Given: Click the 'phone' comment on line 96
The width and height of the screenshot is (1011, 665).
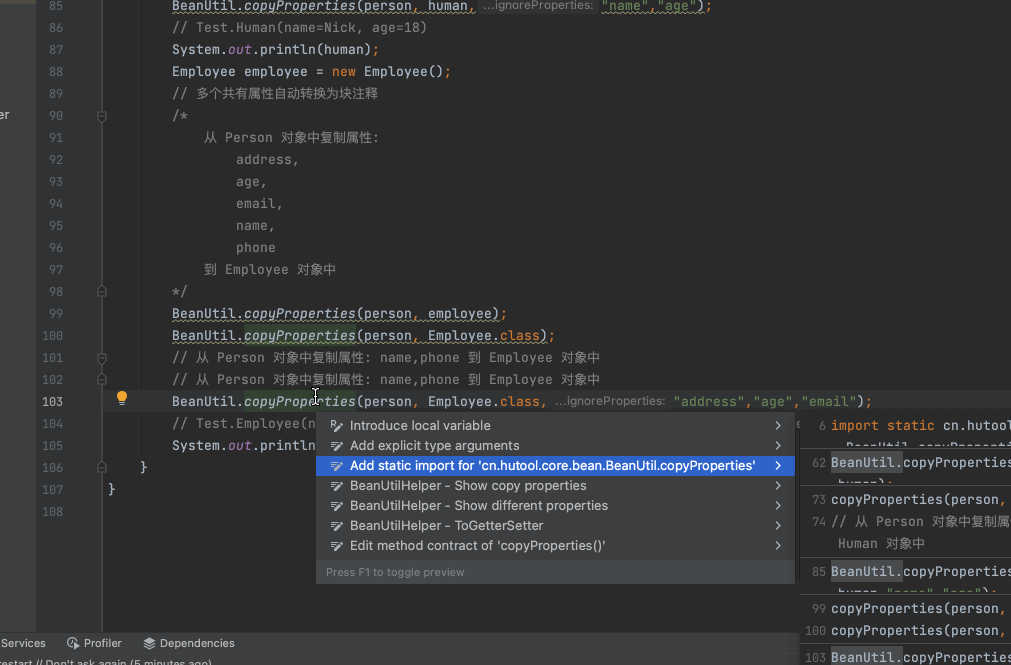Looking at the screenshot, I should (255, 248).
